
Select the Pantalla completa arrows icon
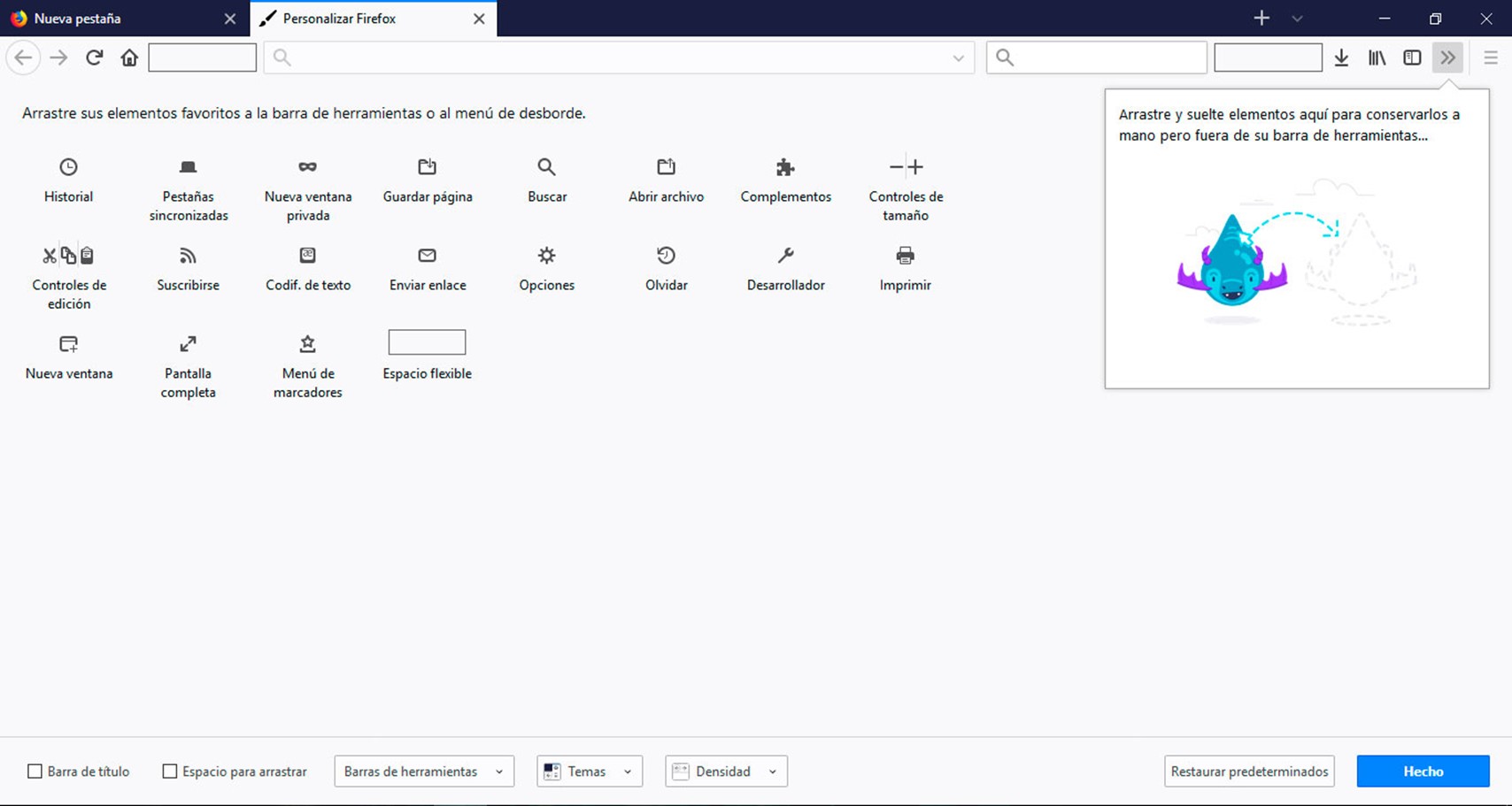tap(188, 344)
